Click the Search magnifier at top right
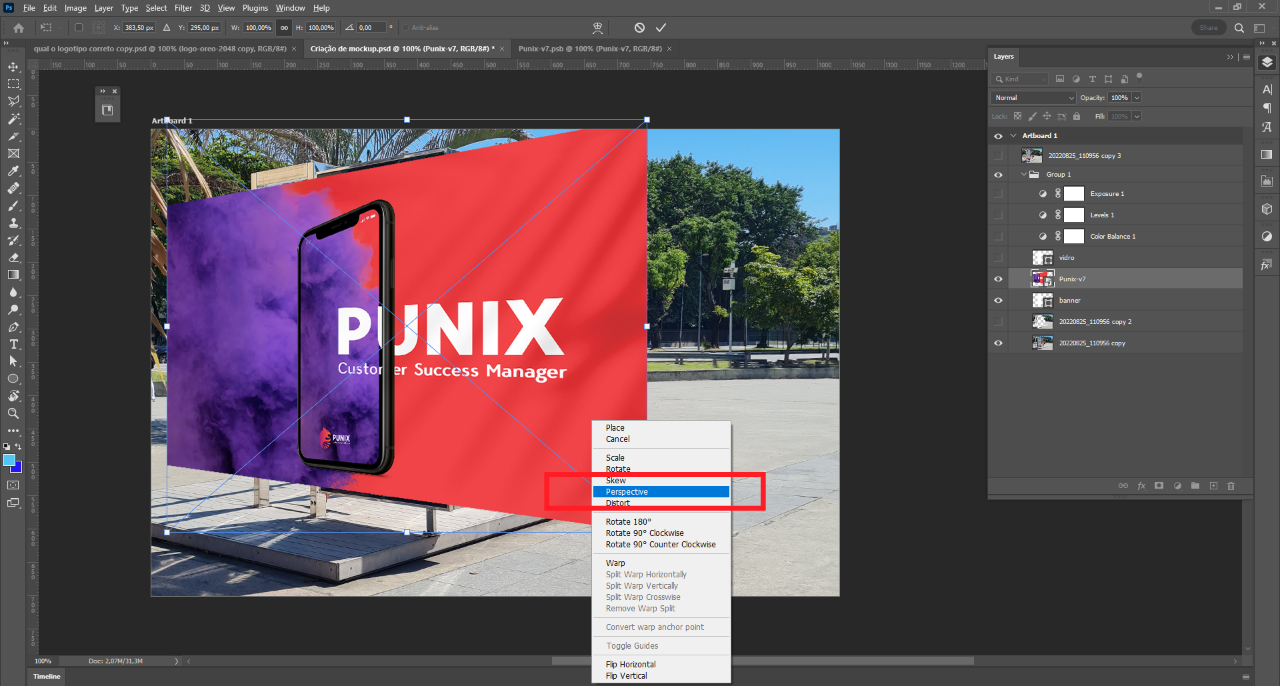Image resolution: width=1280 pixels, height=686 pixels. coord(1239,28)
